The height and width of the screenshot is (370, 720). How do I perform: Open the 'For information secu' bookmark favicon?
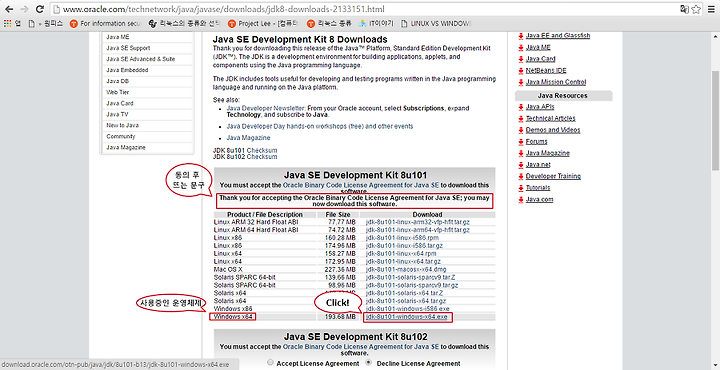tap(73, 23)
